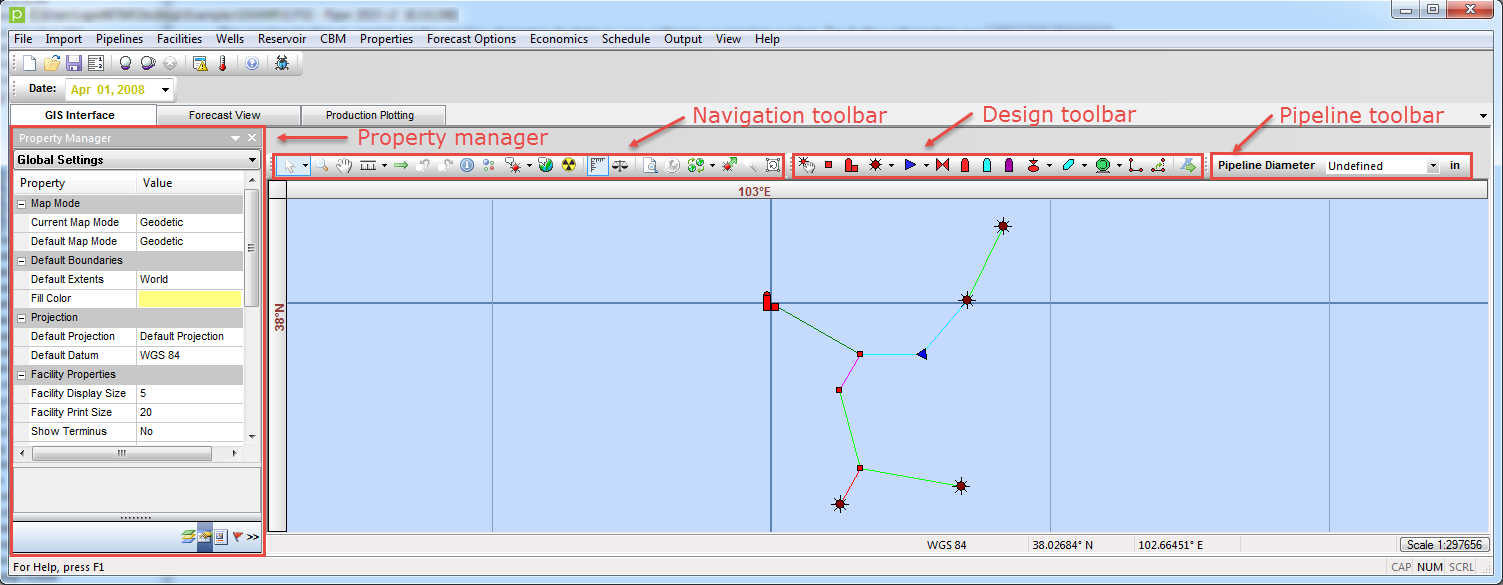Switch to the Forecast View tab
Viewport: 1503px width, 585px height.
[227, 115]
